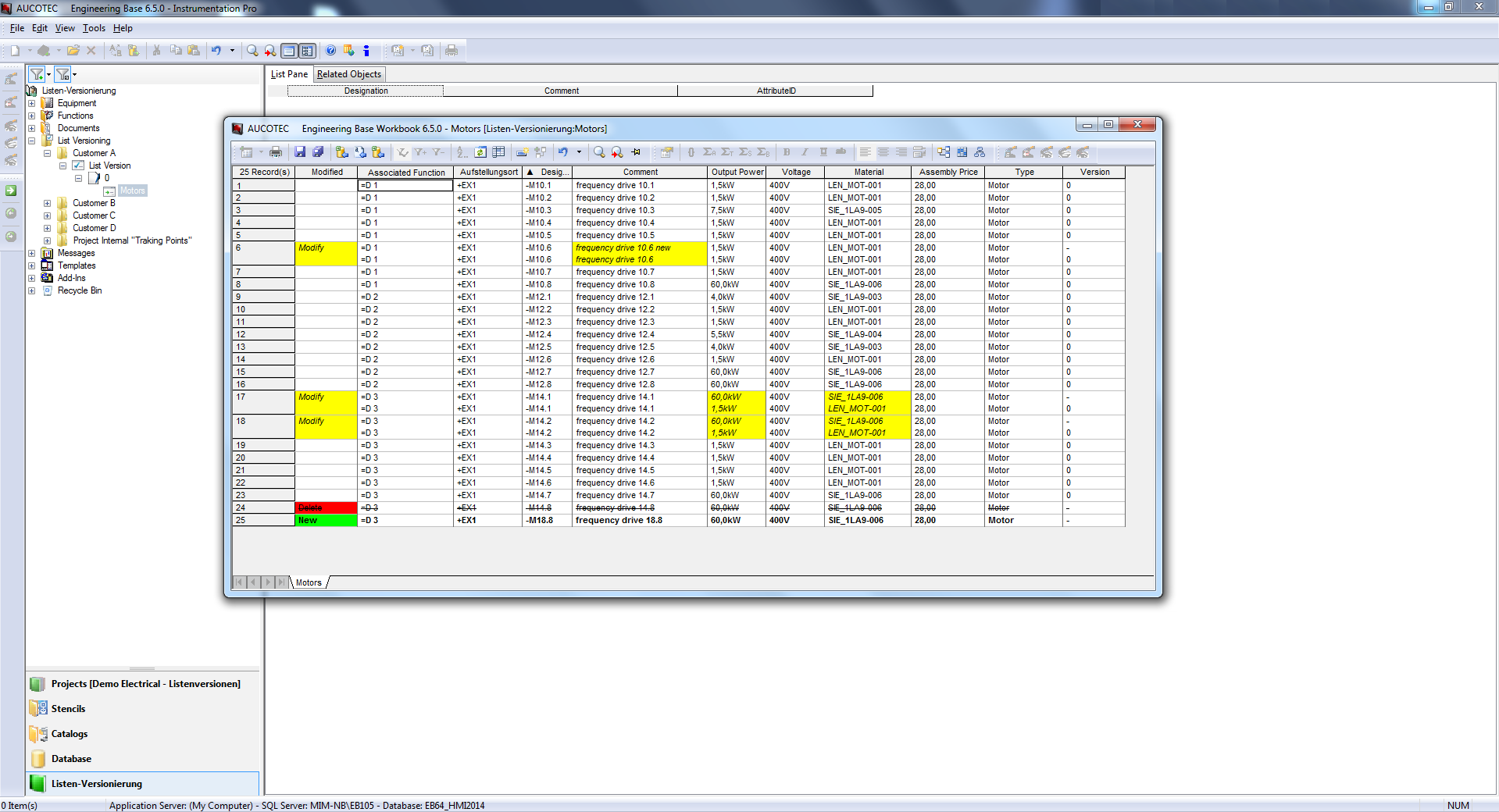Open the Tools menu
Screen dimensions: 1499x812
click(x=94, y=28)
